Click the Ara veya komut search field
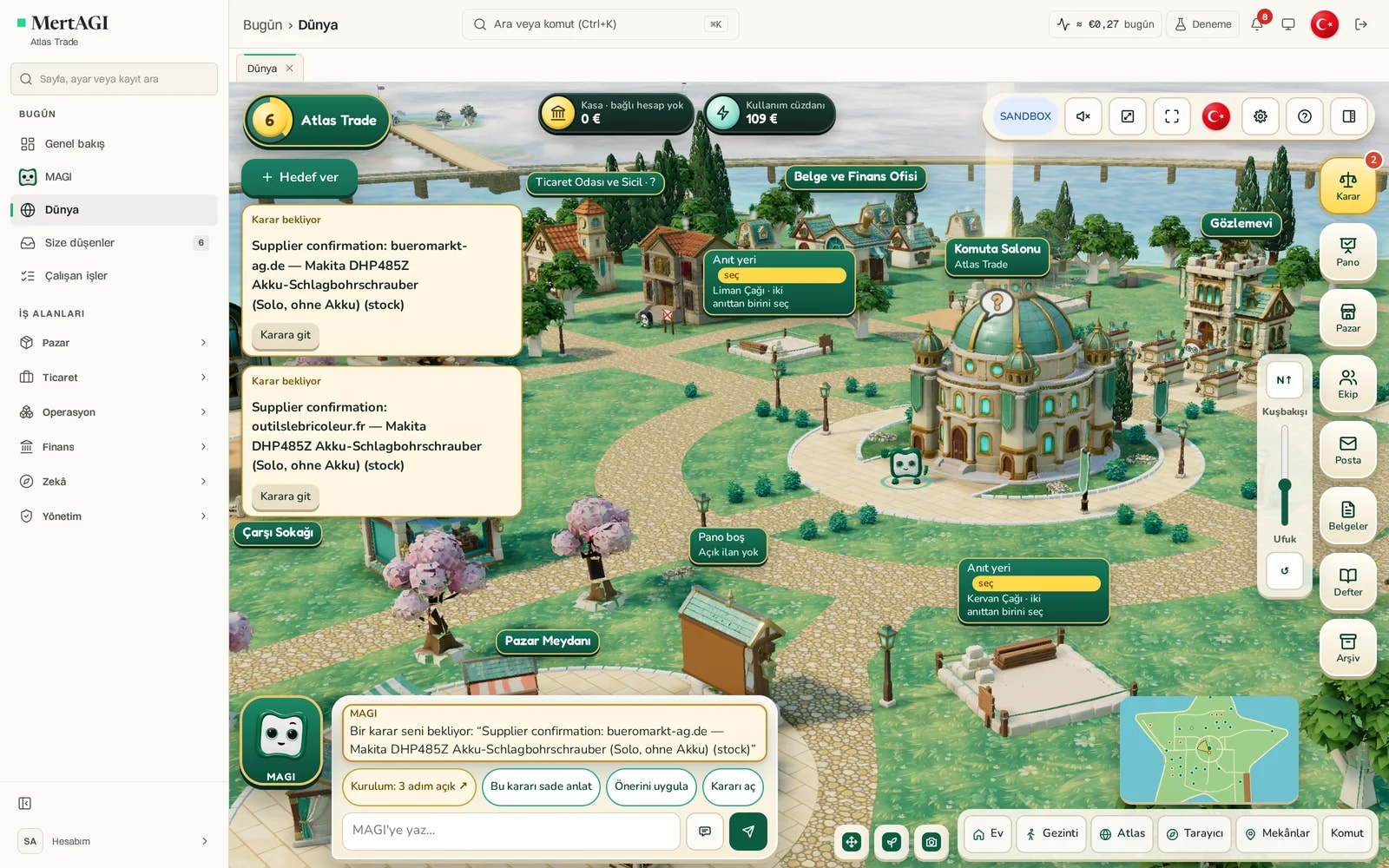1389x868 pixels. (x=601, y=24)
